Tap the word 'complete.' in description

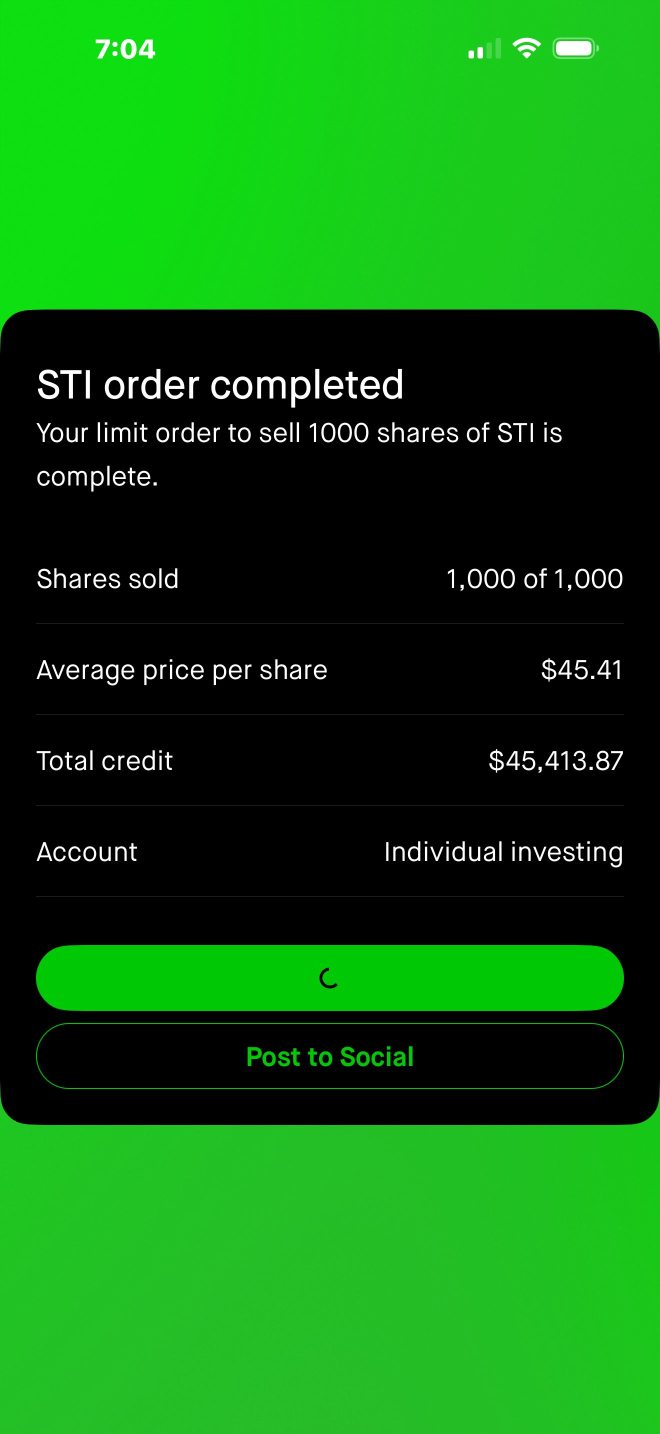(x=98, y=477)
